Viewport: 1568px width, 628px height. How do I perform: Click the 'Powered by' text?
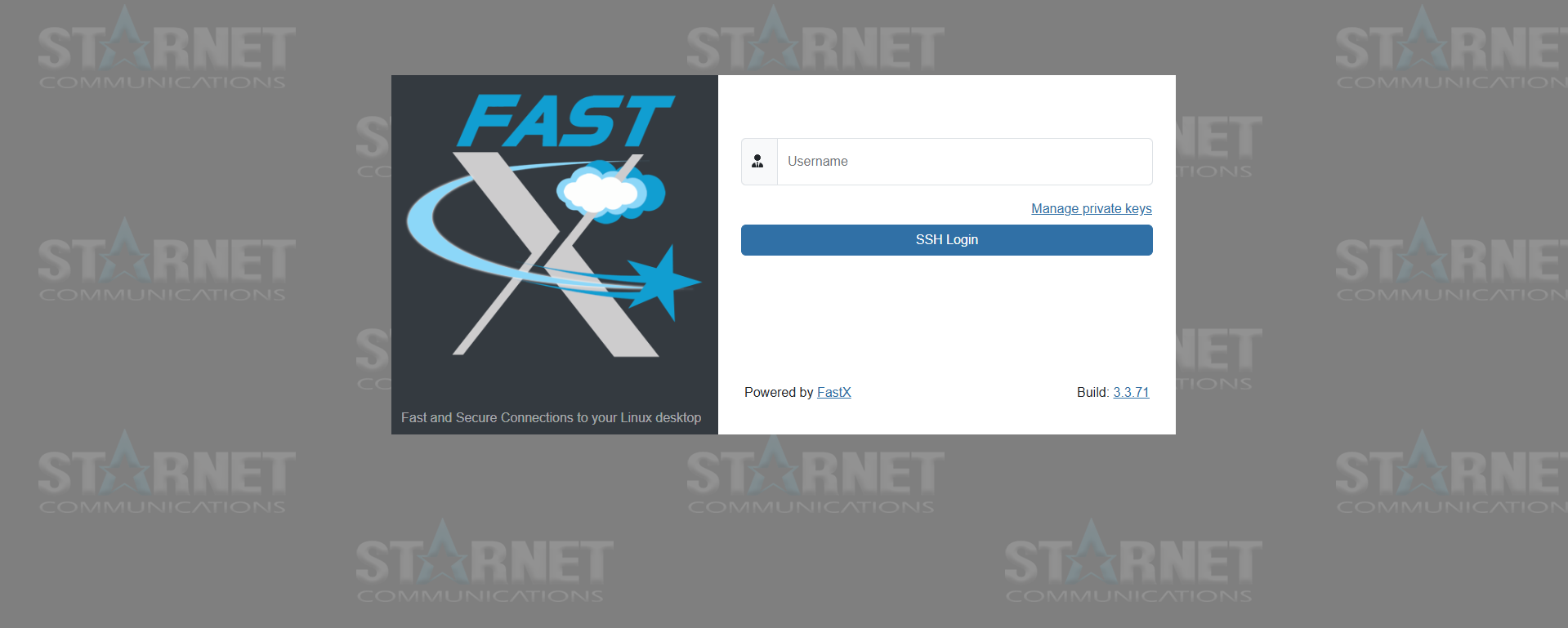pyautogui.click(x=779, y=392)
